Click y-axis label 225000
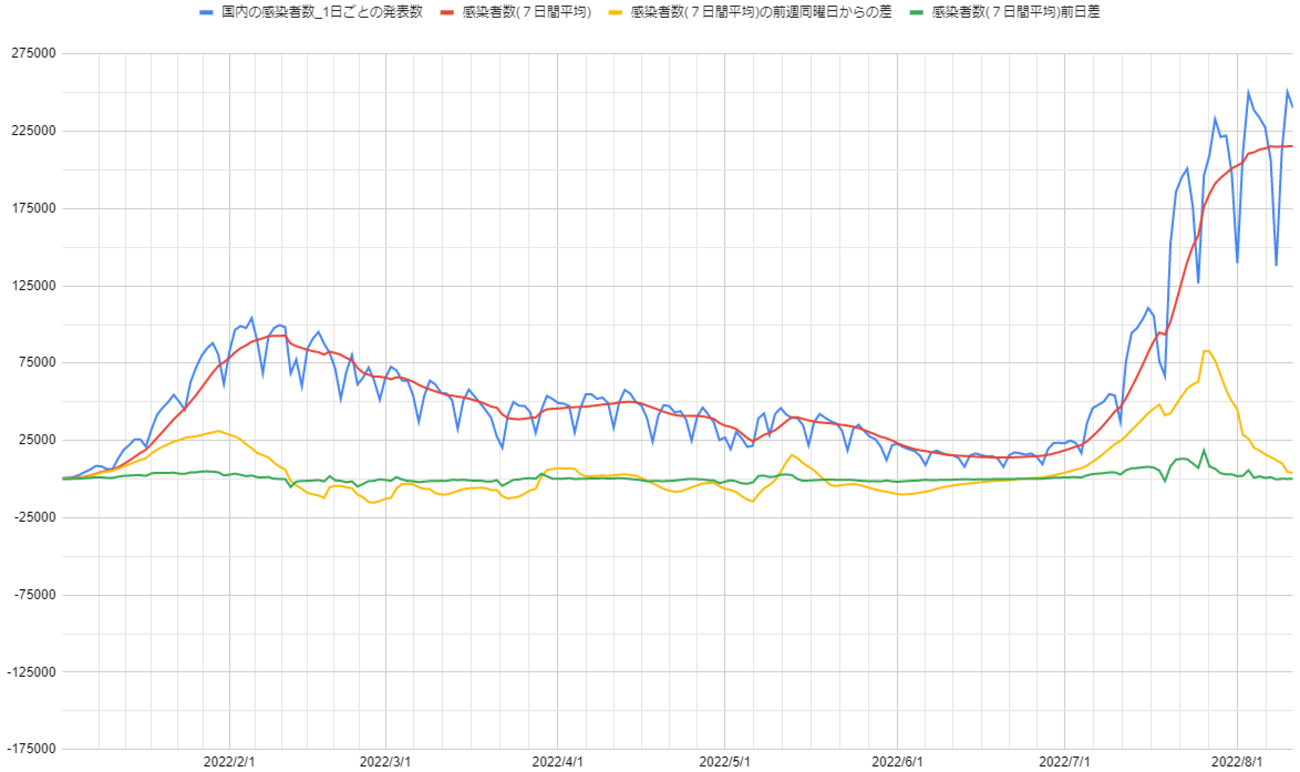The image size is (1300, 772). coord(33,131)
